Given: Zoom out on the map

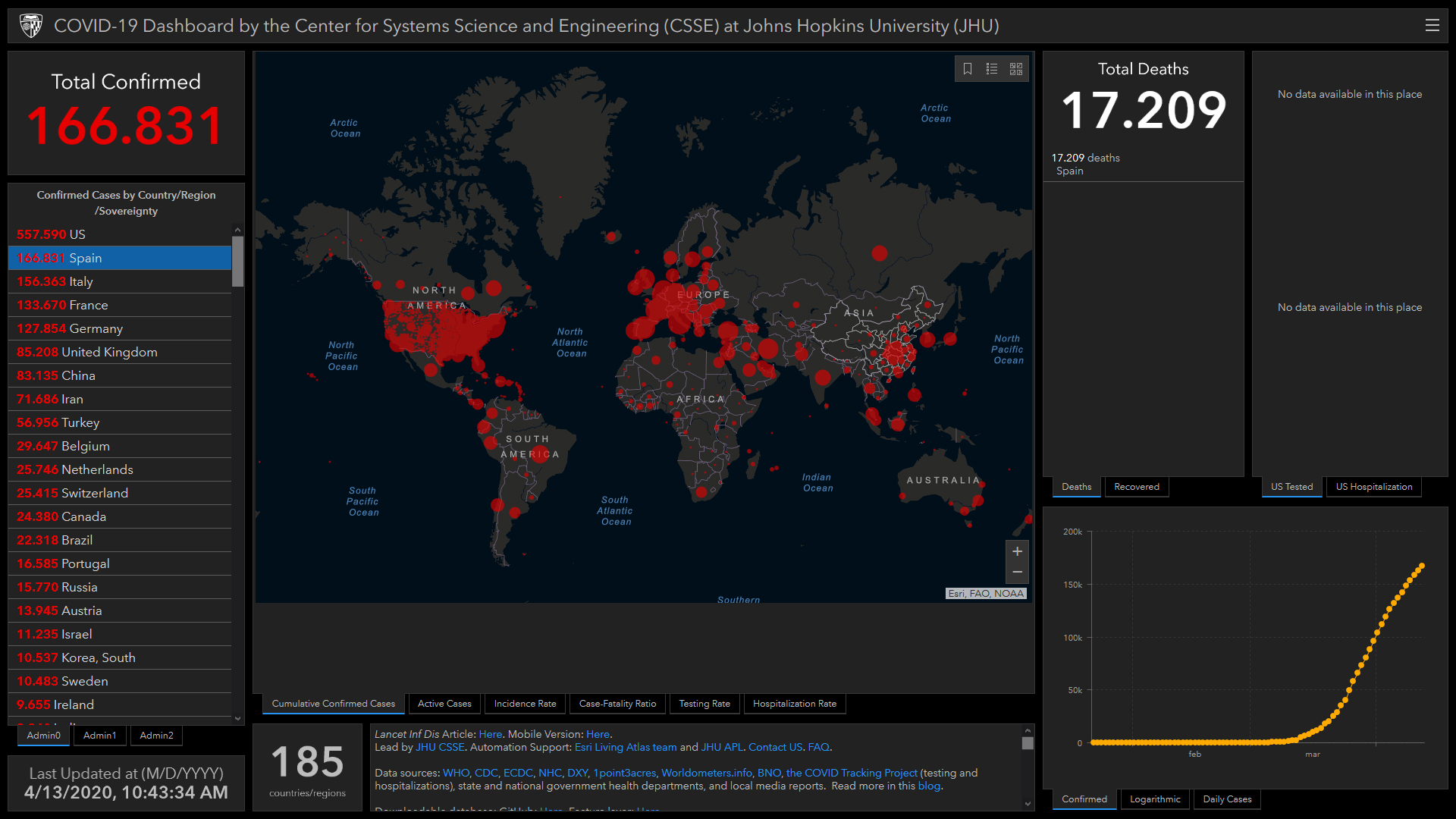Looking at the screenshot, I should pos(1018,573).
